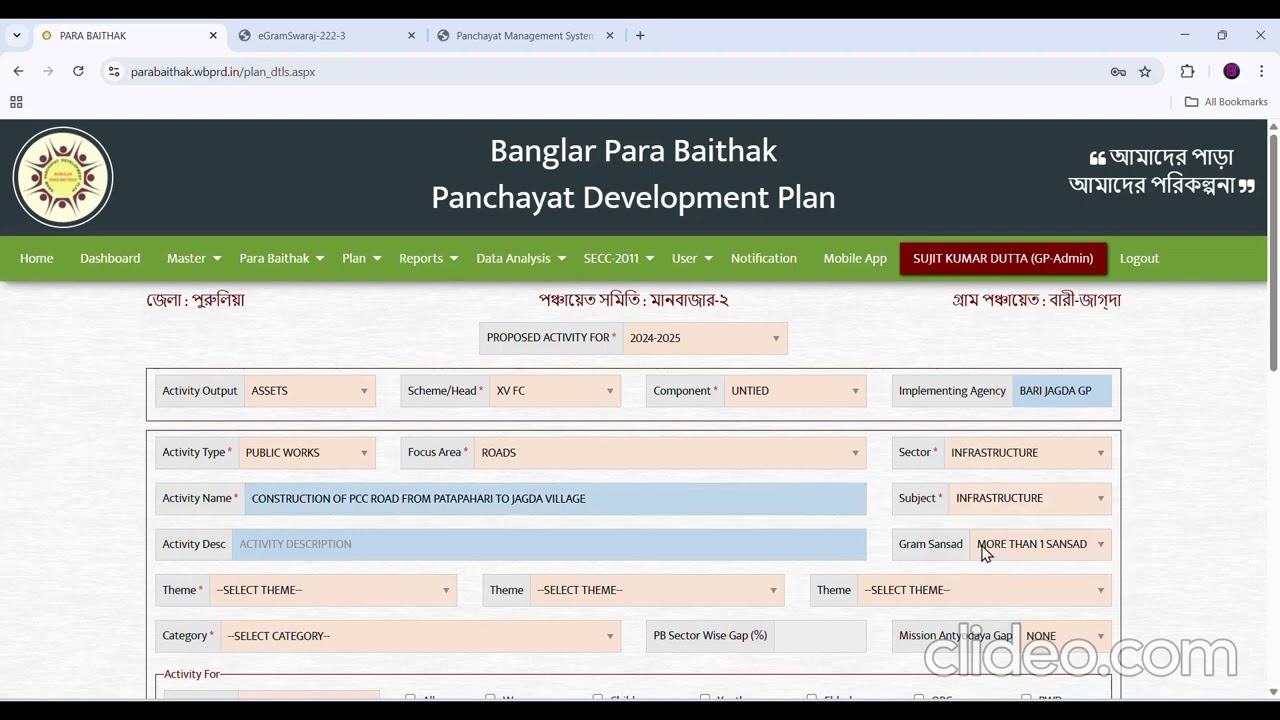
Task: Open the tab search dropdown arrow
Action: coord(17,35)
